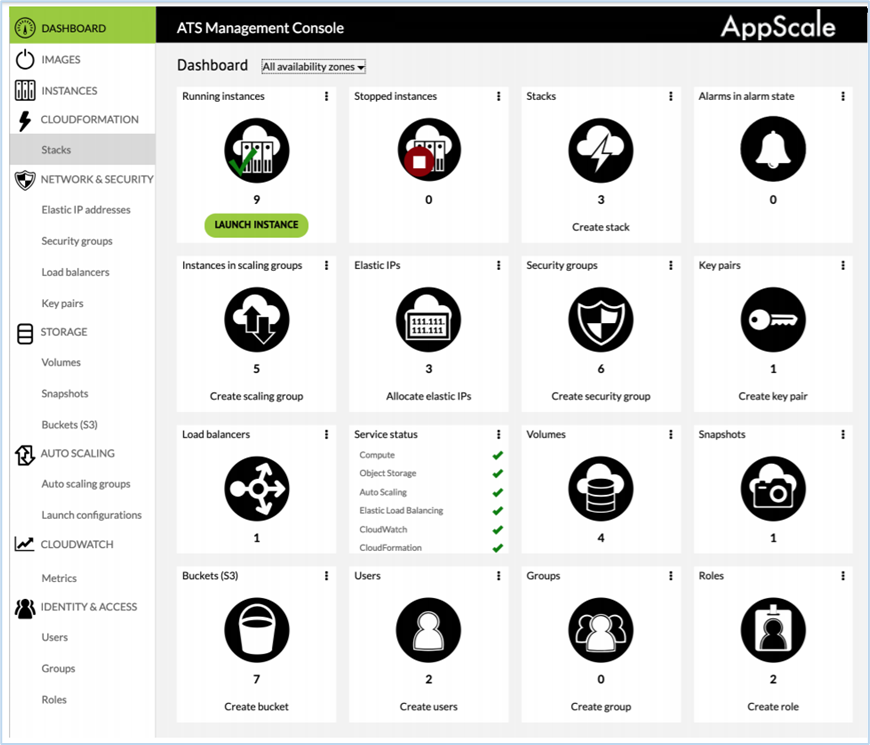Image resolution: width=870 pixels, height=745 pixels.
Task: Click the Launch Instance button
Action: [256, 225]
